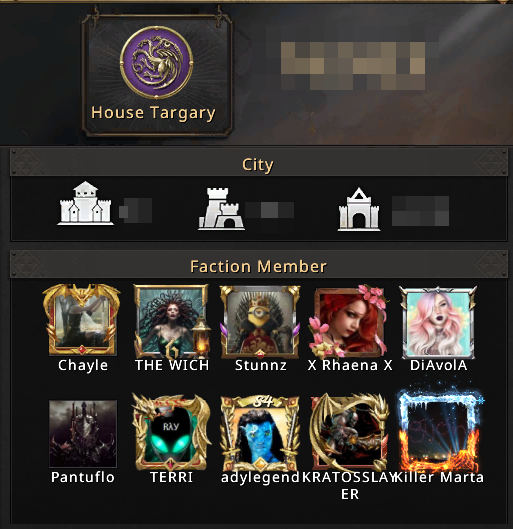
Task: Click the House Targaryen dragon emblem
Action: tap(156, 62)
